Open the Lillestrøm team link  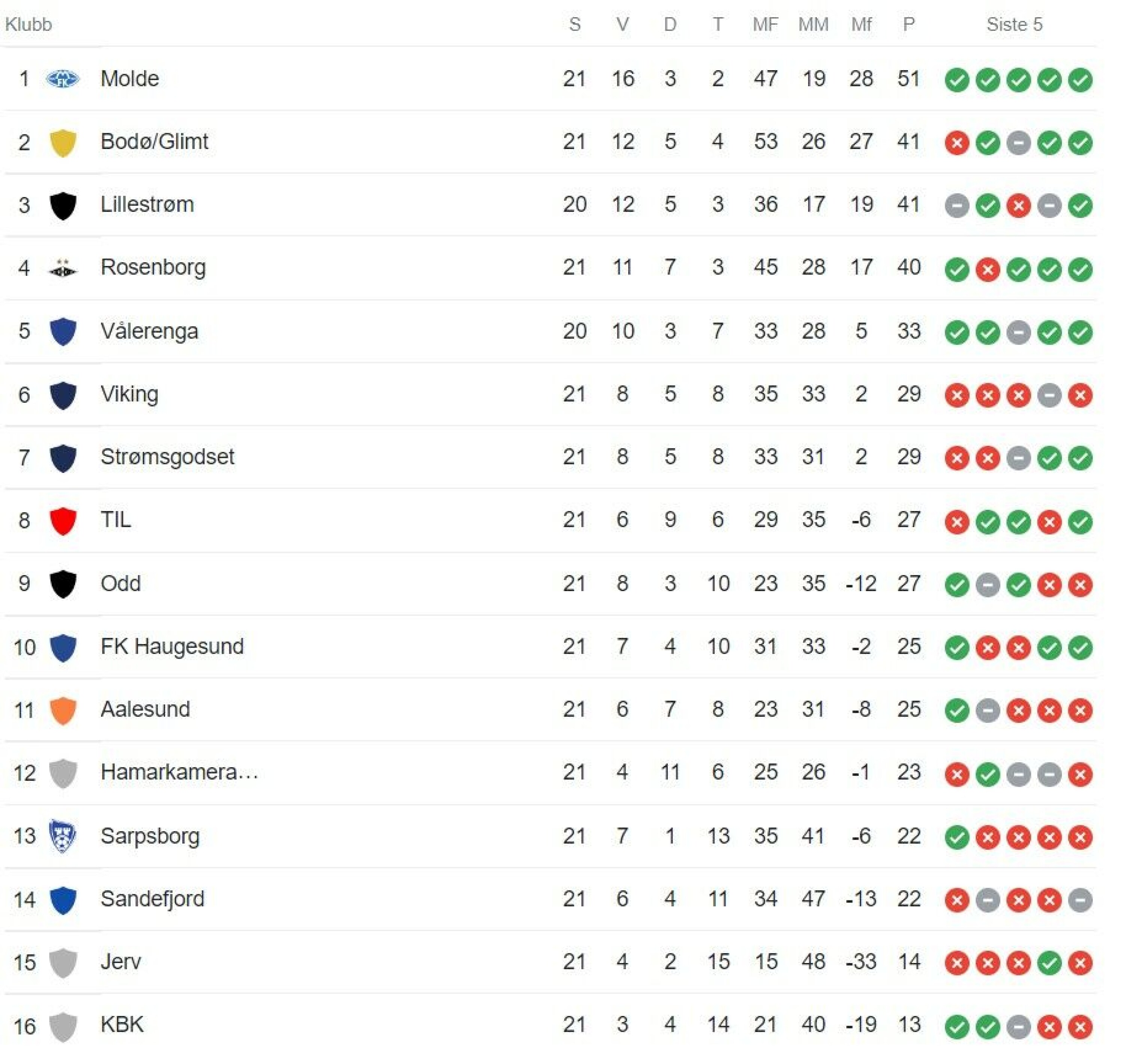point(147,204)
